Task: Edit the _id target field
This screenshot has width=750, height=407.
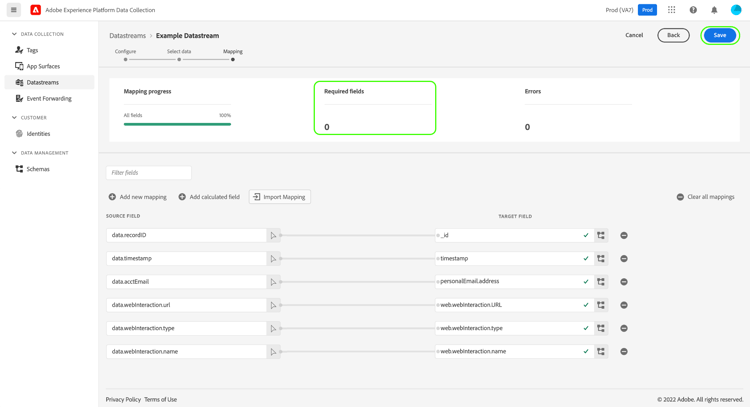Action: point(514,235)
